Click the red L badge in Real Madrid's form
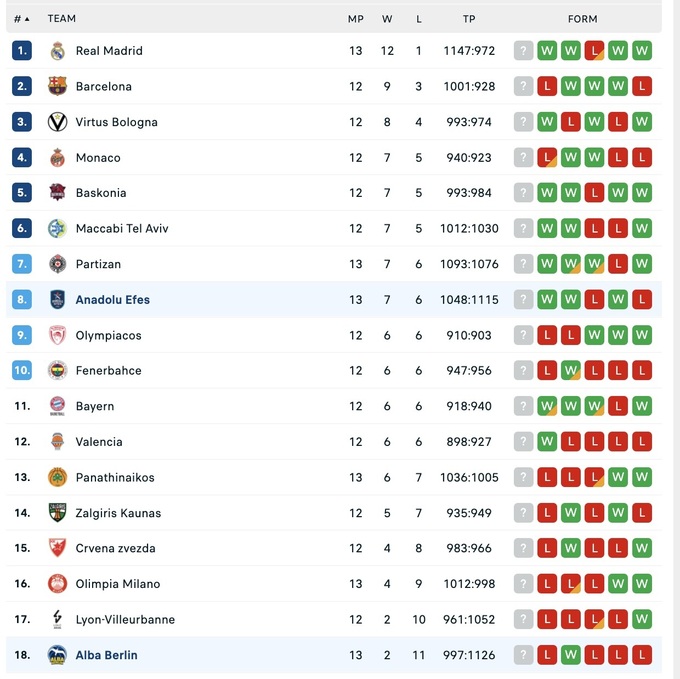Screen dimensions: 680x679 594,51
